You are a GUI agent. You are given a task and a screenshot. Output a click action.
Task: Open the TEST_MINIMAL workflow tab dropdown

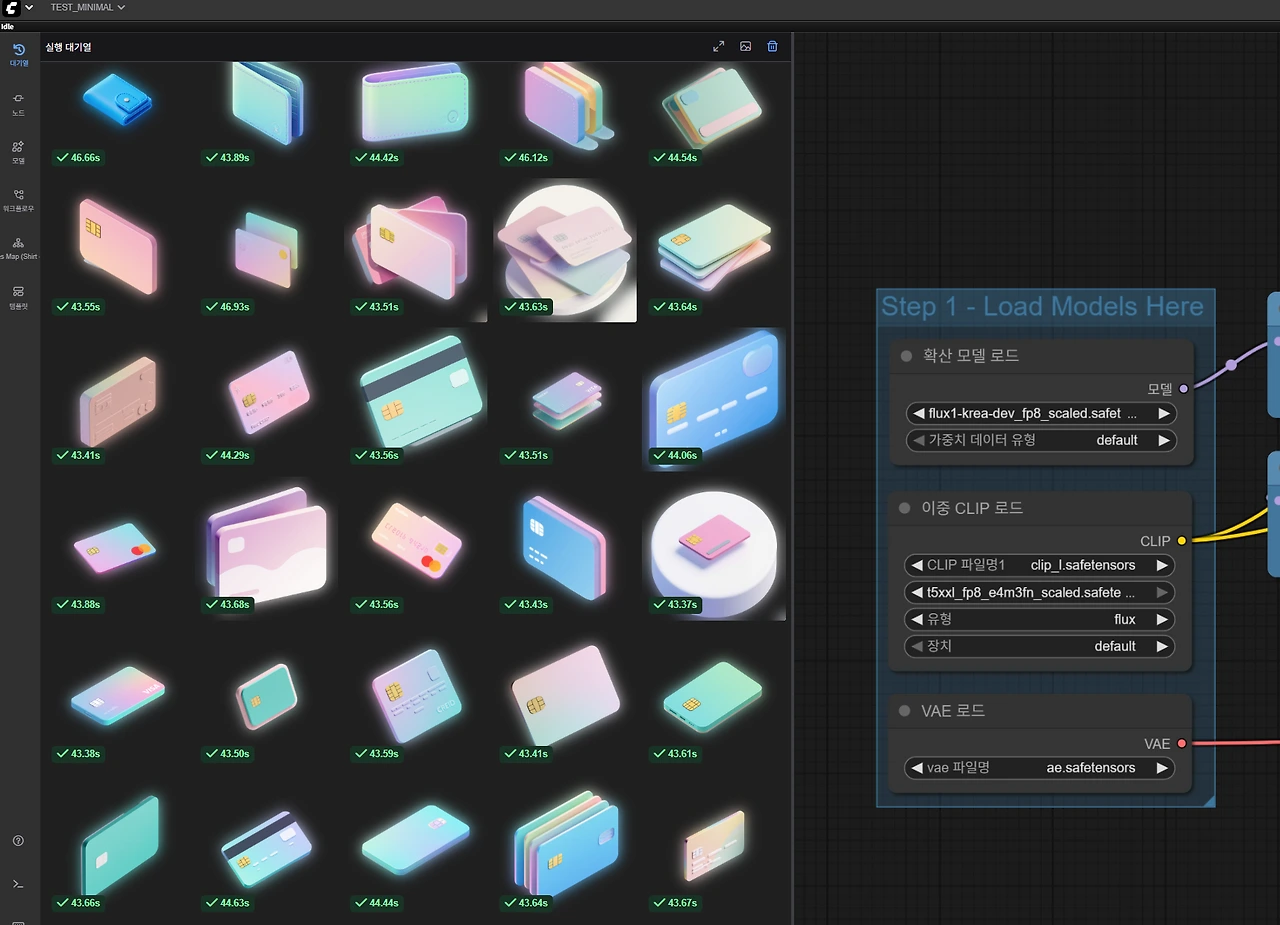click(88, 7)
